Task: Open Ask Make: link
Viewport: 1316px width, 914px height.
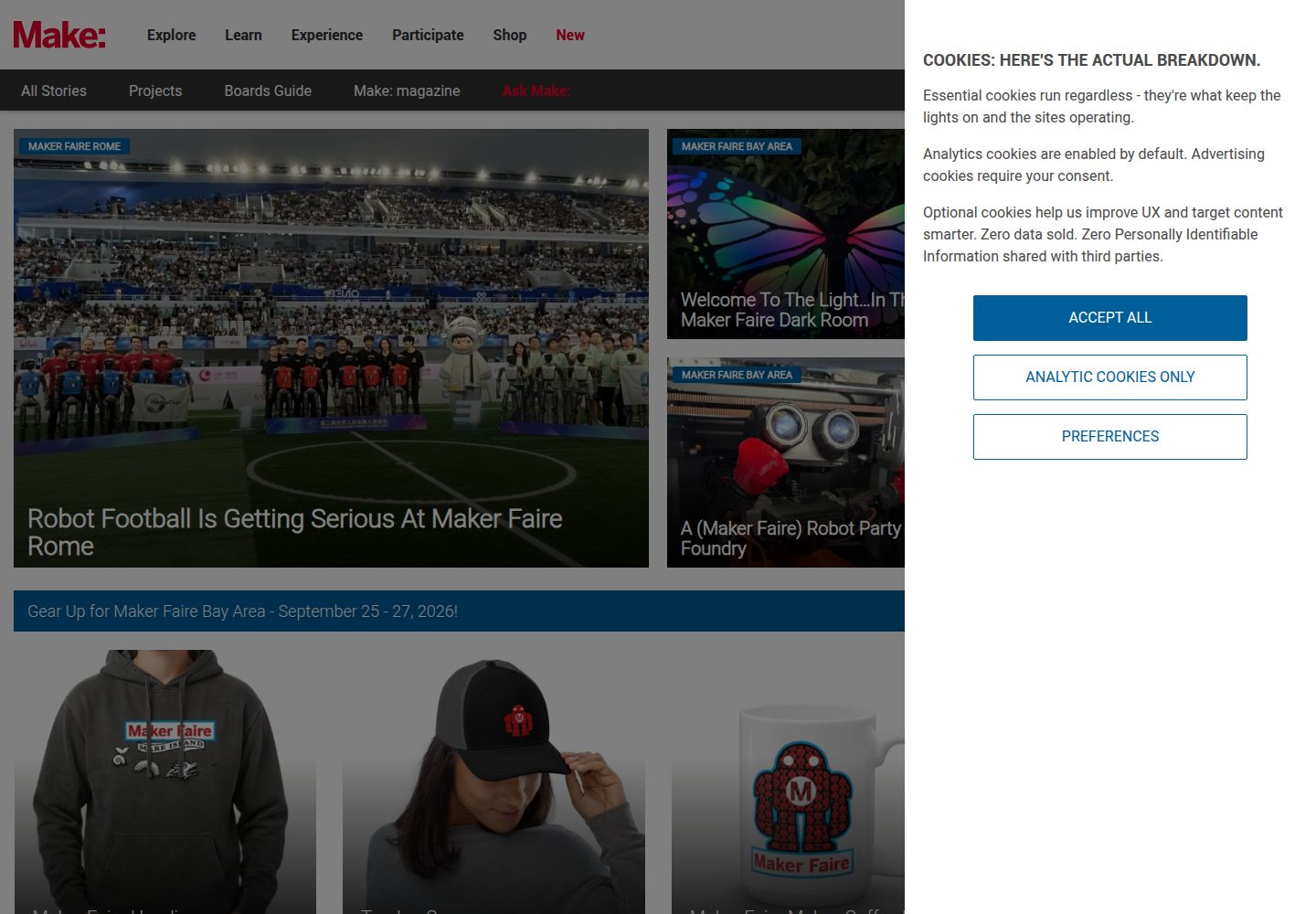Action: (536, 90)
